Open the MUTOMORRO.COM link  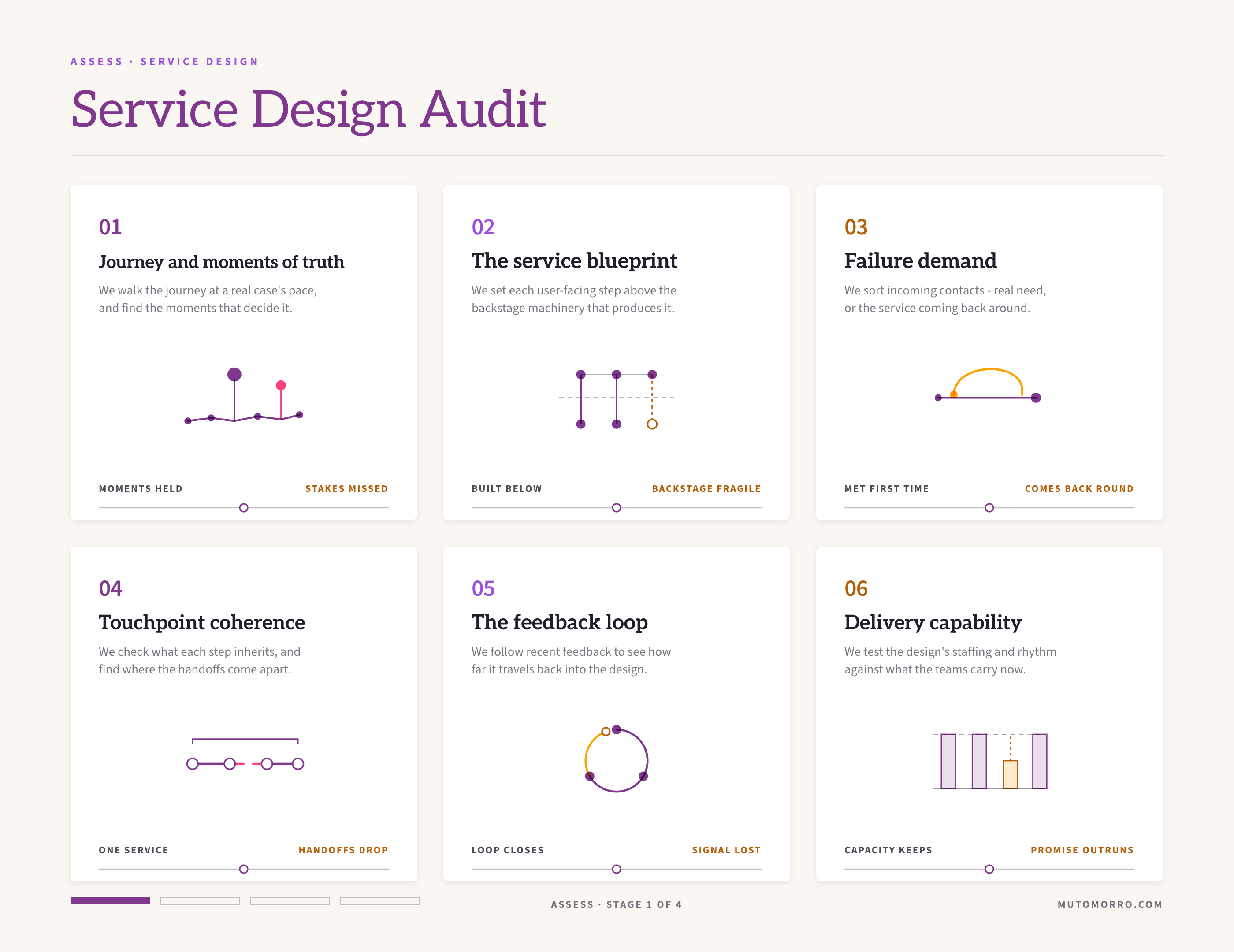1110,904
